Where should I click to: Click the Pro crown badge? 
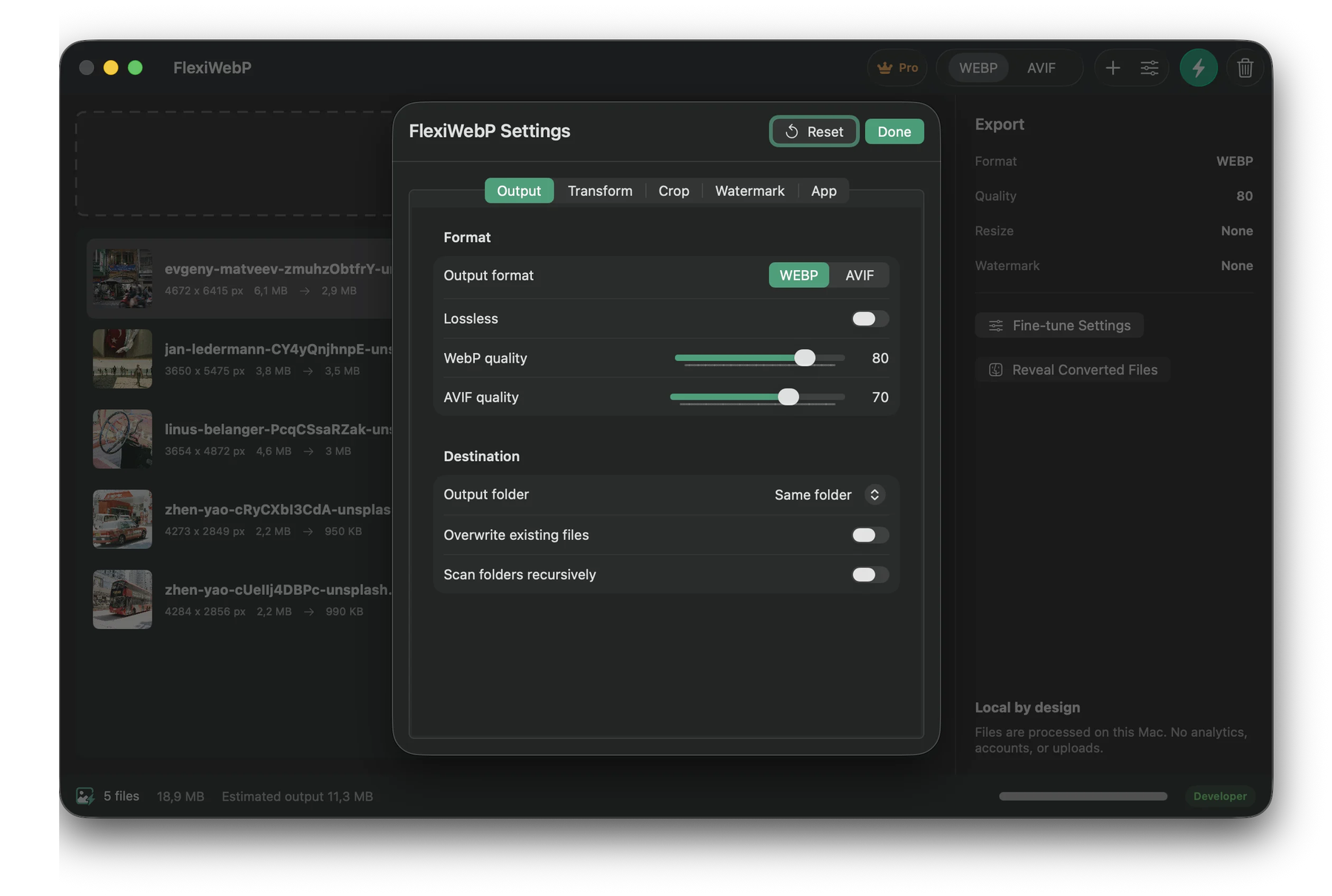[x=897, y=67]
